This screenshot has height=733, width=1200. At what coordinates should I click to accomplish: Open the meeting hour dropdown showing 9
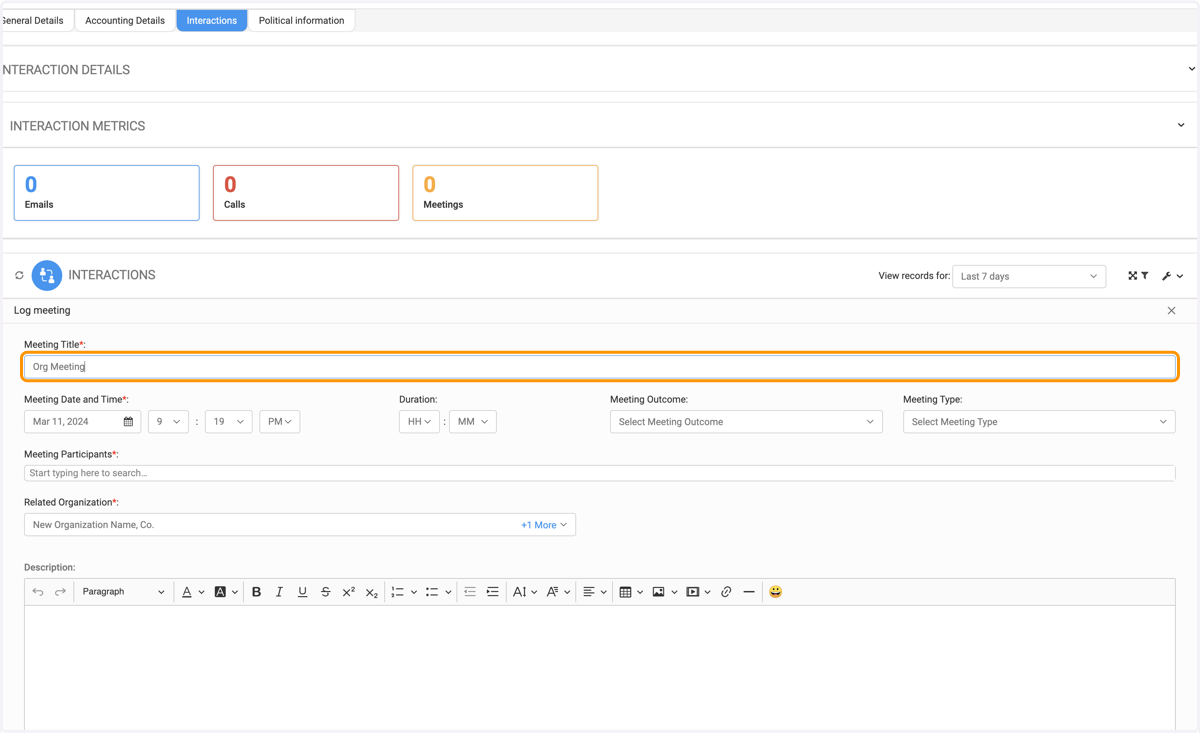tap(168, 422)
